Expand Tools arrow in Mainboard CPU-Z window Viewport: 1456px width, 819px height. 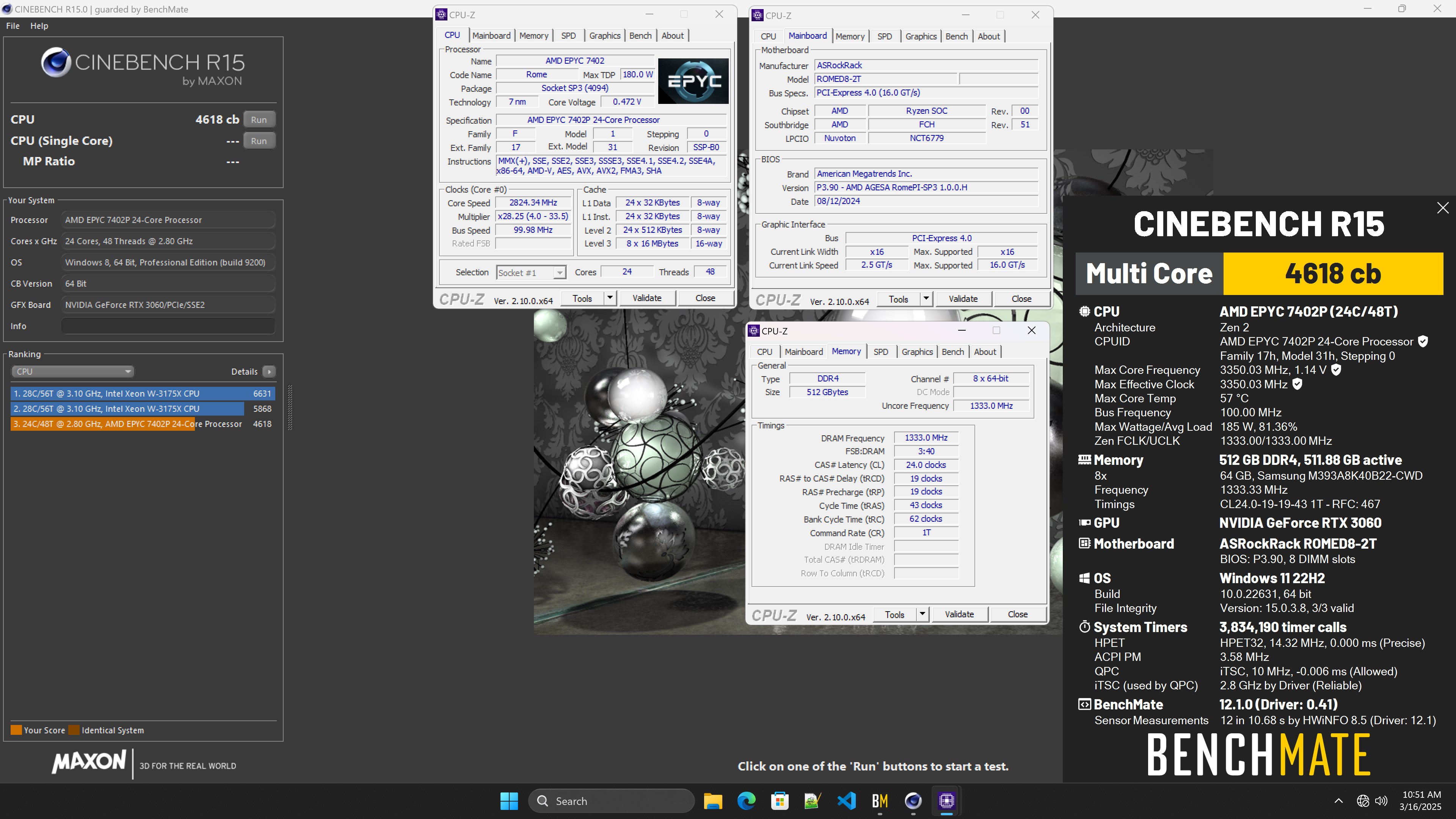[x=926, y=298]
